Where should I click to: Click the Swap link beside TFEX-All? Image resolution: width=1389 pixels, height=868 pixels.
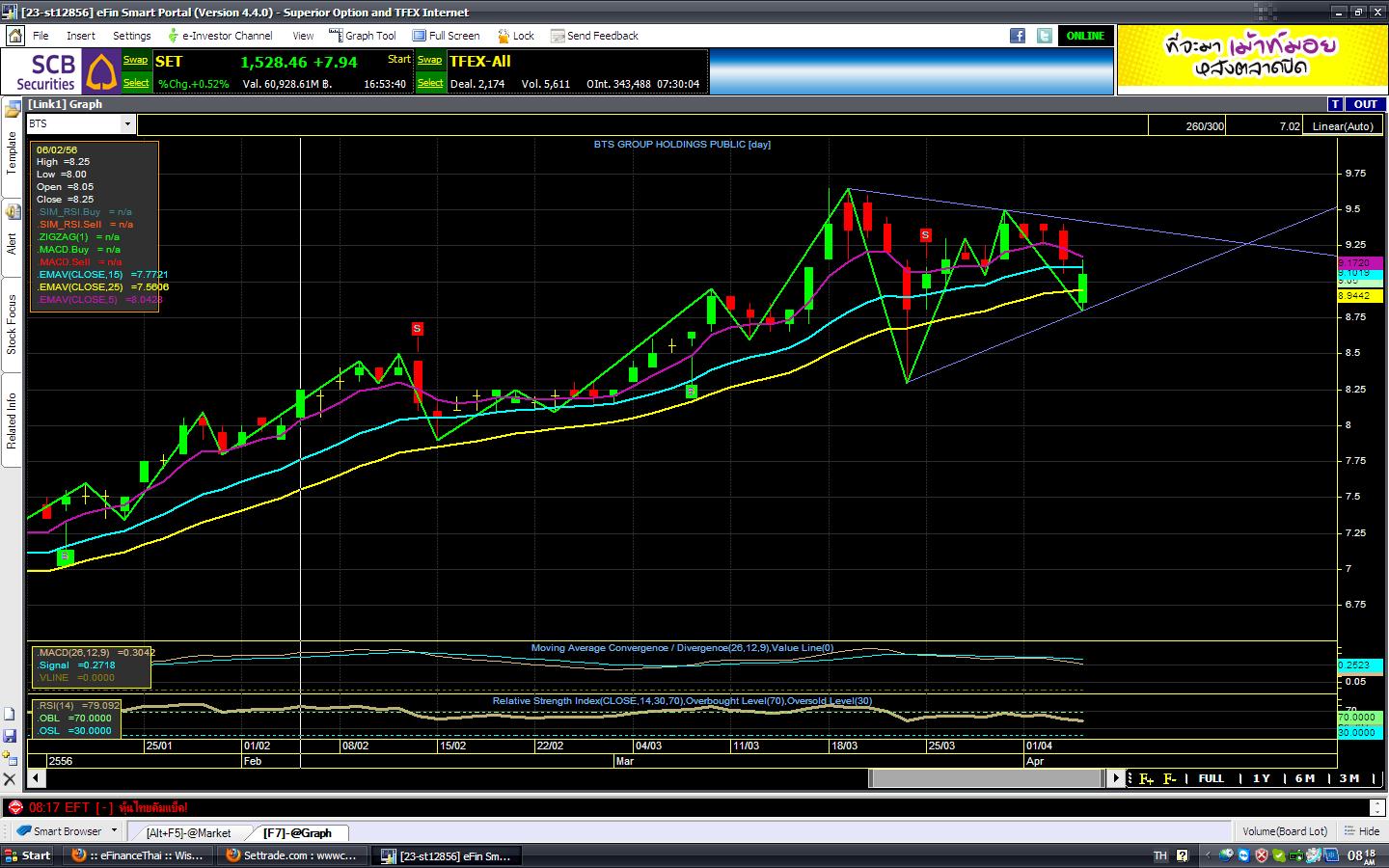pos(430,60)
